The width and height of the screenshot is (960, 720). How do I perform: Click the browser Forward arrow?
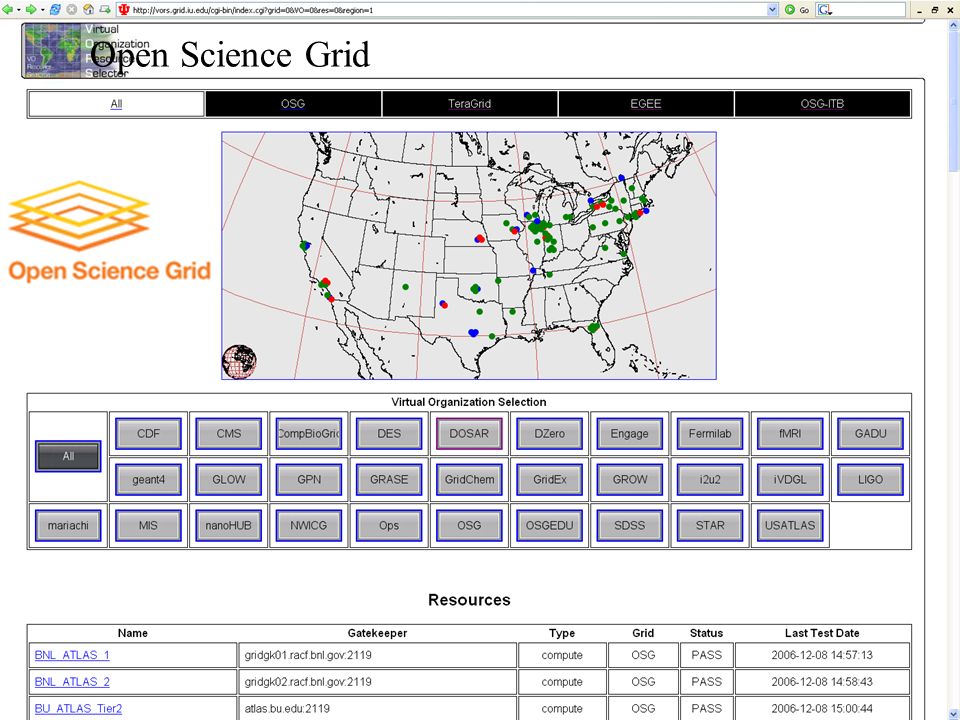pos(31,10)
